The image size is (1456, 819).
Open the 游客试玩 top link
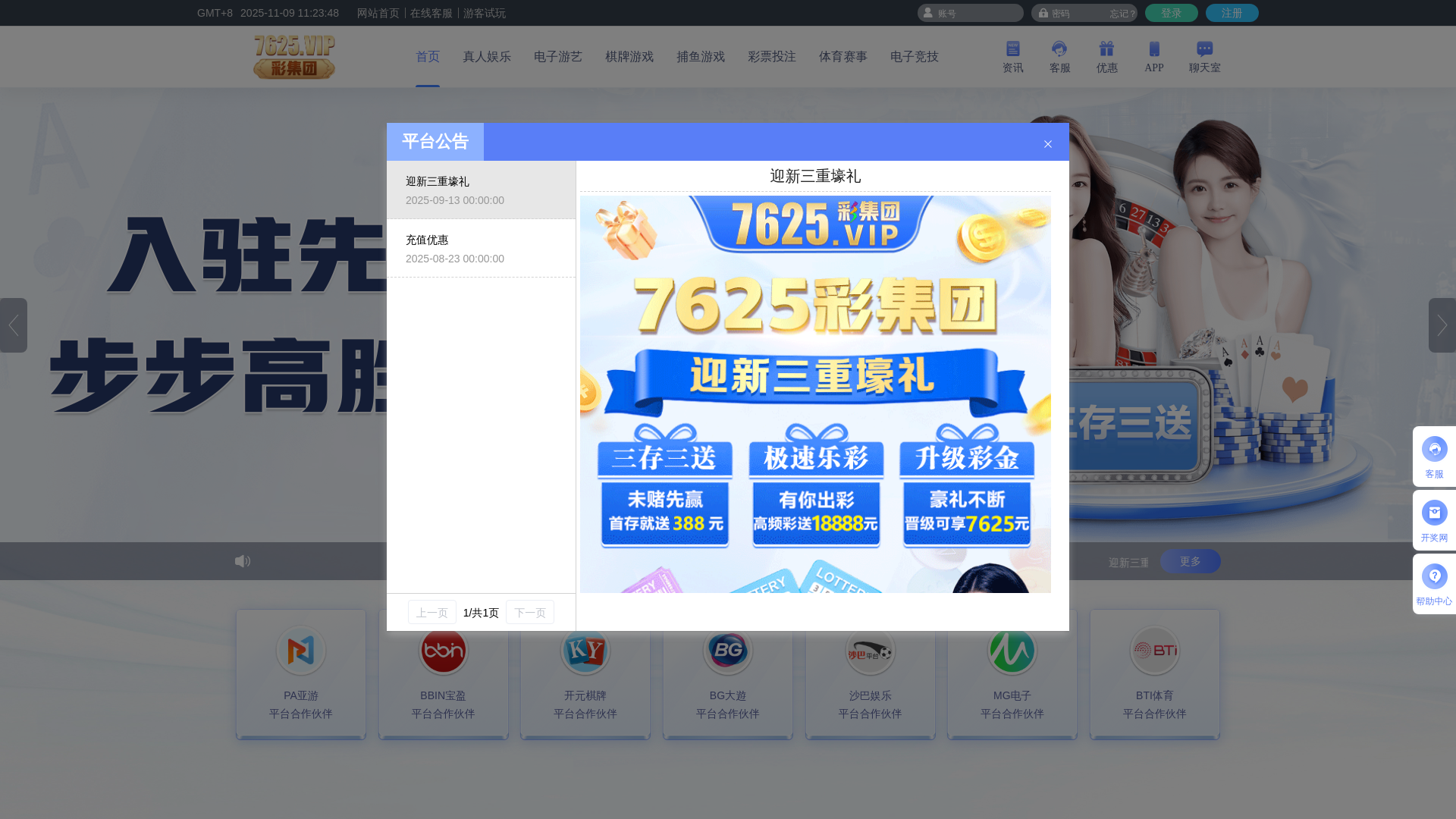[485, 13]
